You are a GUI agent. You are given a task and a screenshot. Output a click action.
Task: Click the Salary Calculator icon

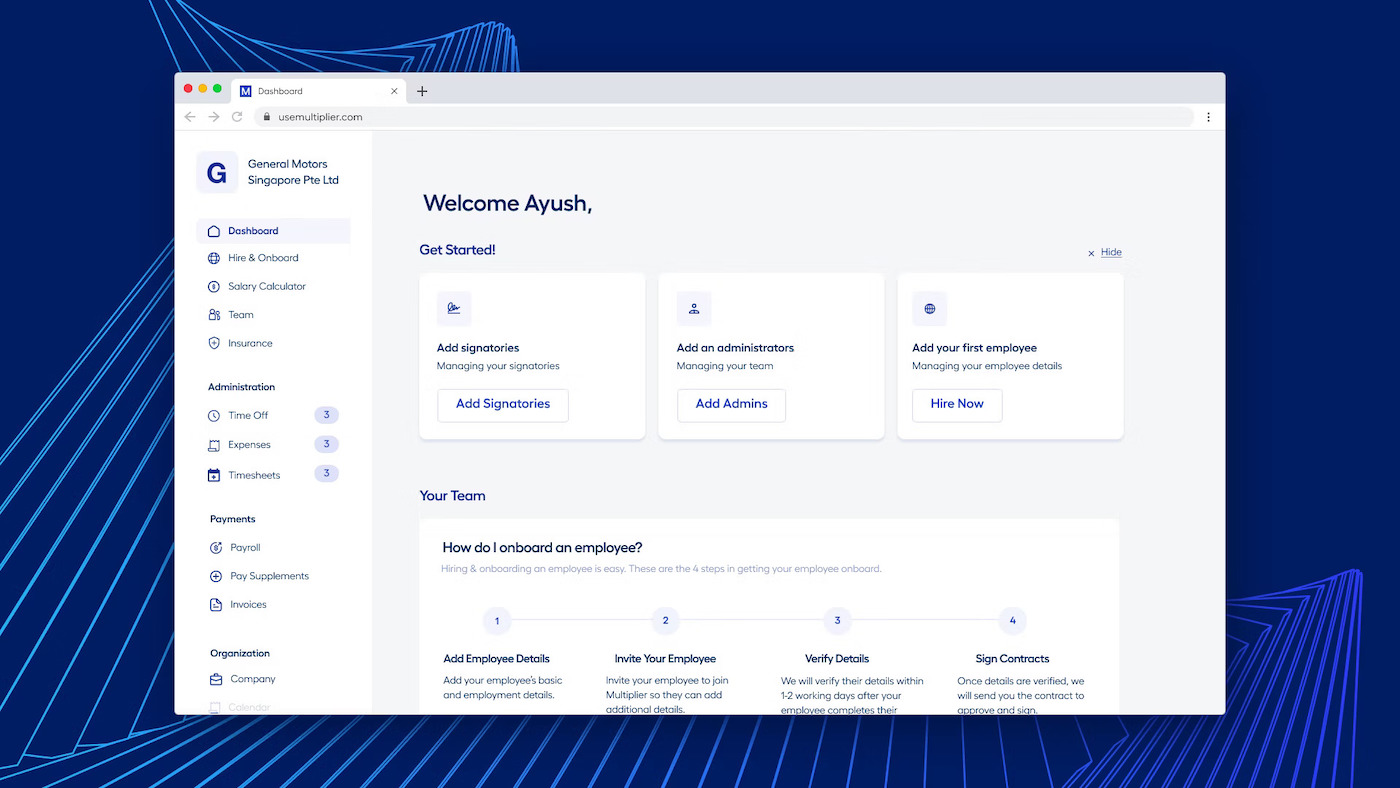pyautogui.click(x=213, y=286)
